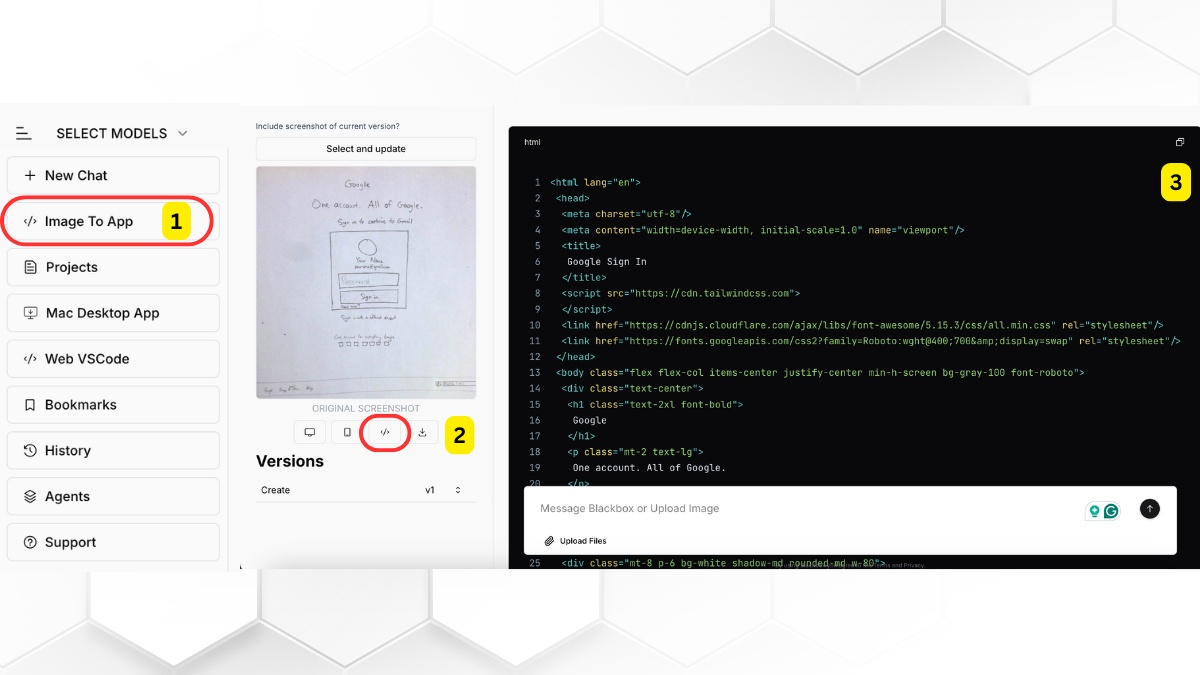Open the SELECT MODELS dropdown
This screenshot has width=1200, height=675.
point(122,133)
